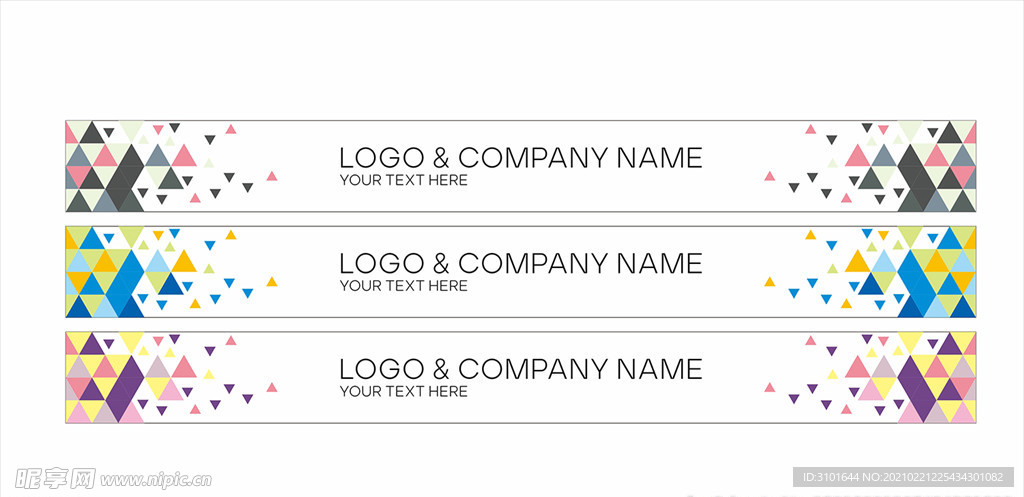Click LOGO & COMPANY NAME on the gray-pink banner

click(x=520, y=158)
